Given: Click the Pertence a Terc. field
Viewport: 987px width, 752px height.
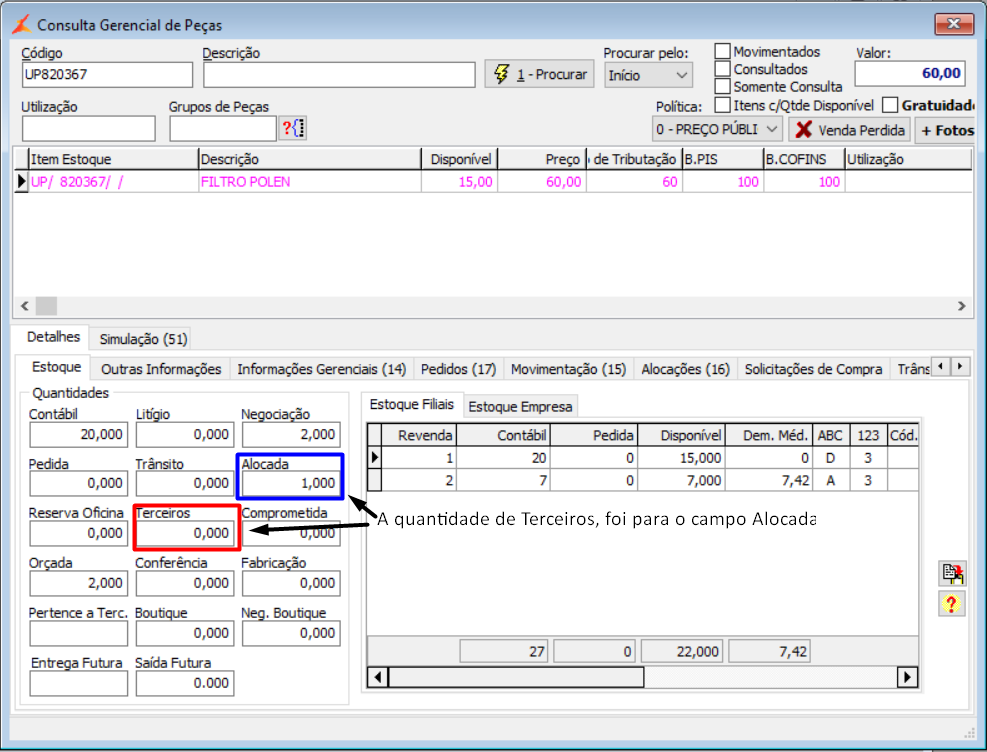Looking at the screenshot, I should coord(79,633).
